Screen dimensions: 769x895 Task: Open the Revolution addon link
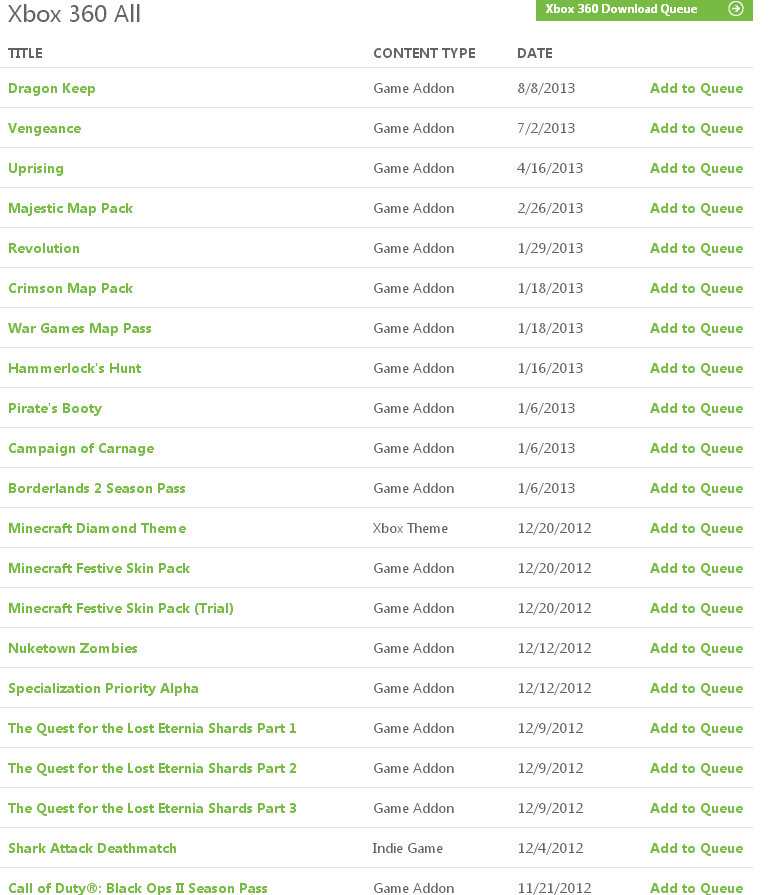(44, 248)
